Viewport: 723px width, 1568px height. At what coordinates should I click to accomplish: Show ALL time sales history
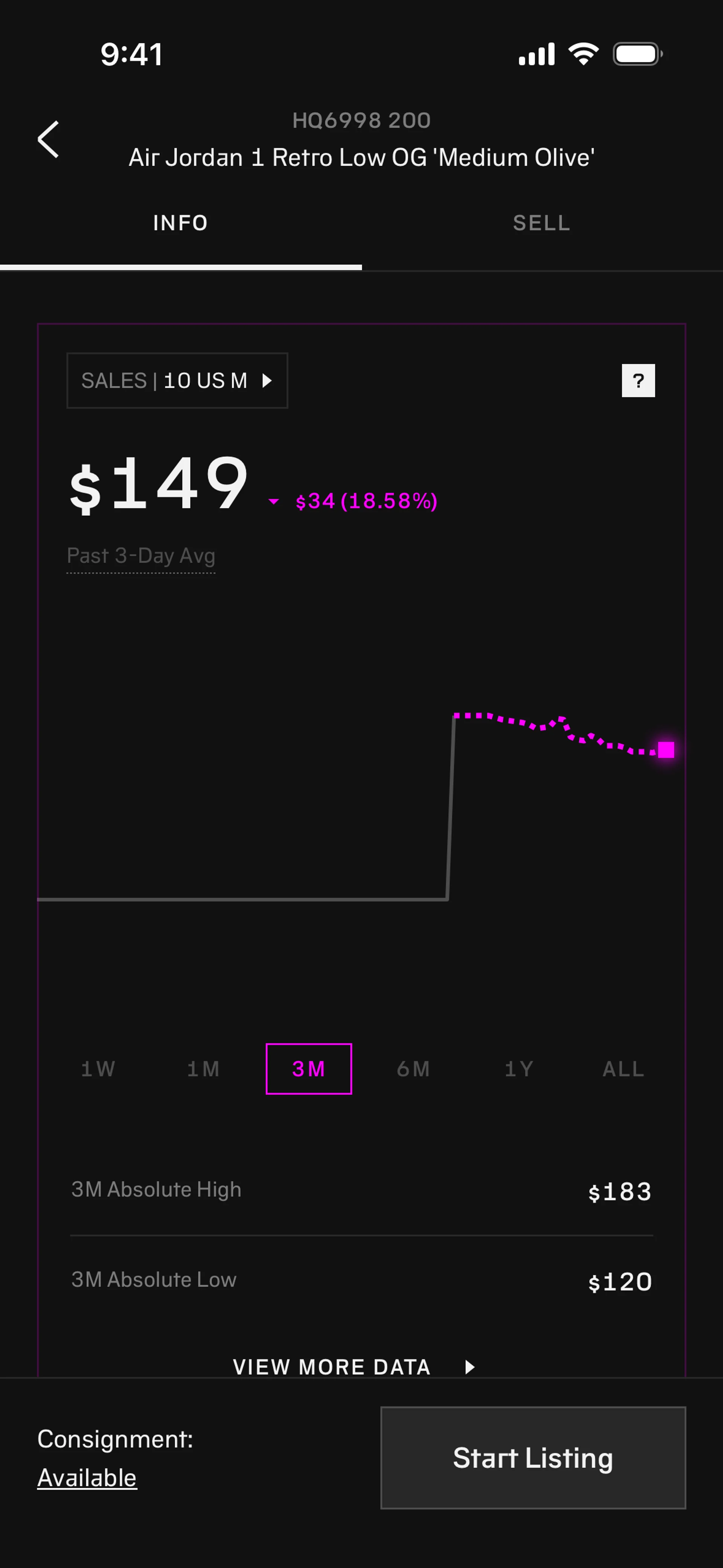click(623, 1069)
